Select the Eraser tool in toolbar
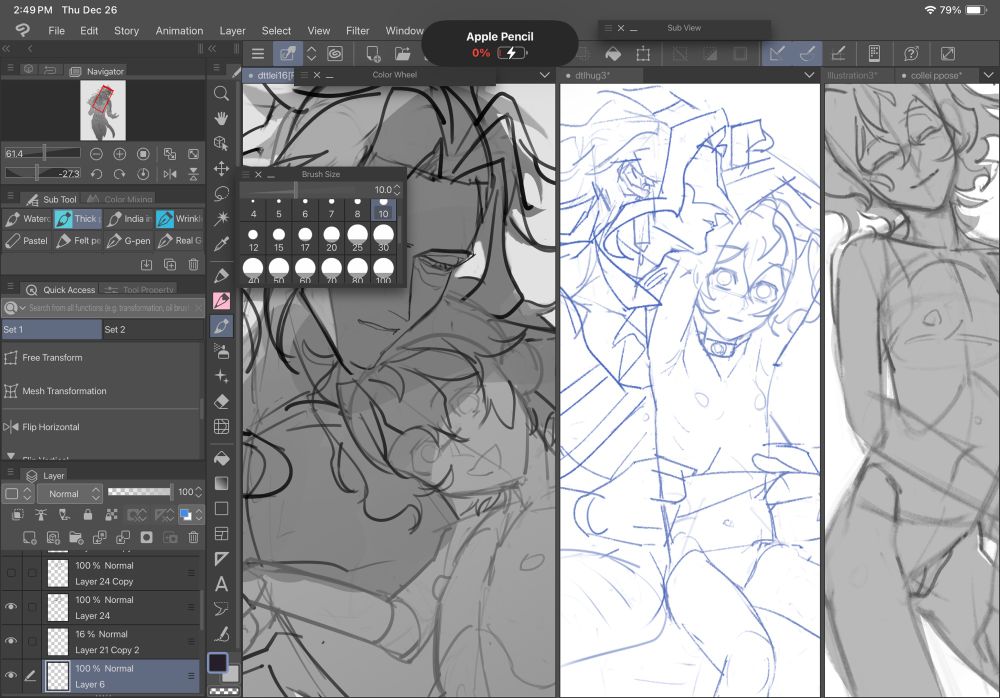This screenshot has height=698, width=1000. coord(221,401)
